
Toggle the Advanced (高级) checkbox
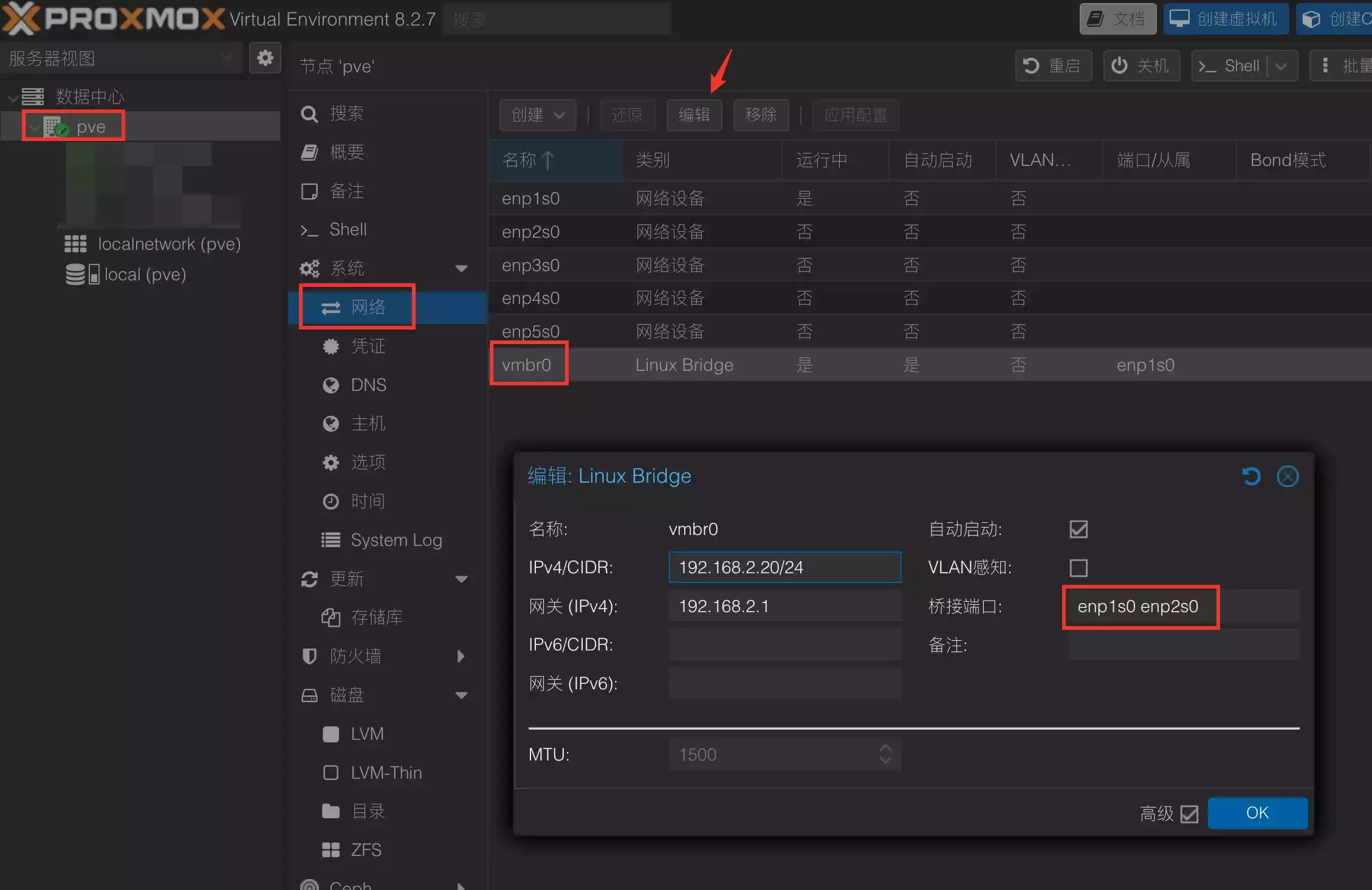[x=1189, y=813]
